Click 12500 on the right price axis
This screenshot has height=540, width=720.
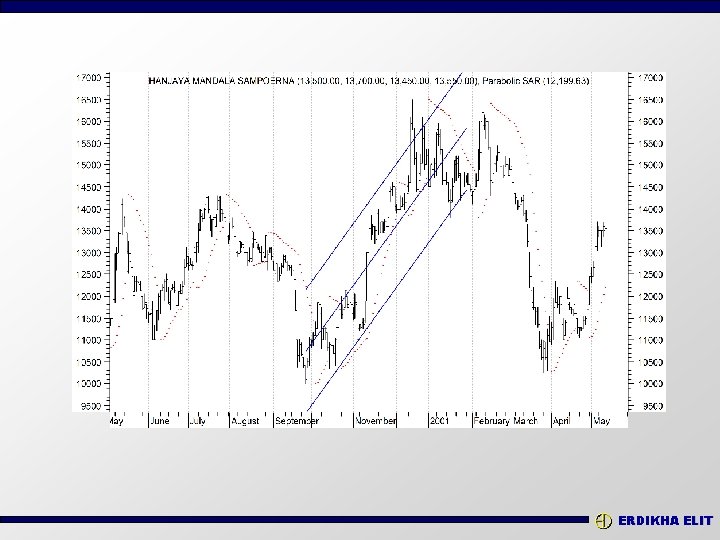click(650, 275)
